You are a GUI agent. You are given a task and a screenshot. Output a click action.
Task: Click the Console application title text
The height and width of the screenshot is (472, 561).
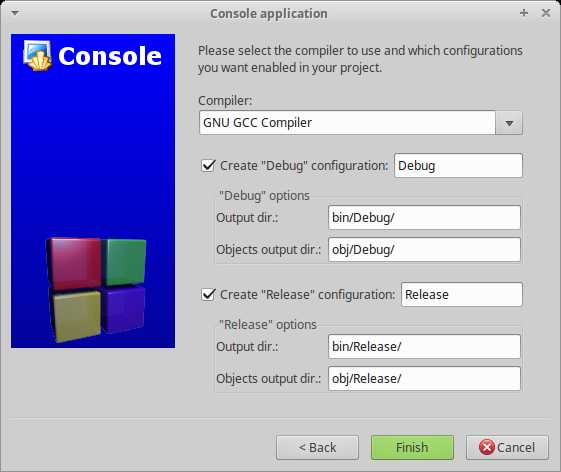point(269,14)
